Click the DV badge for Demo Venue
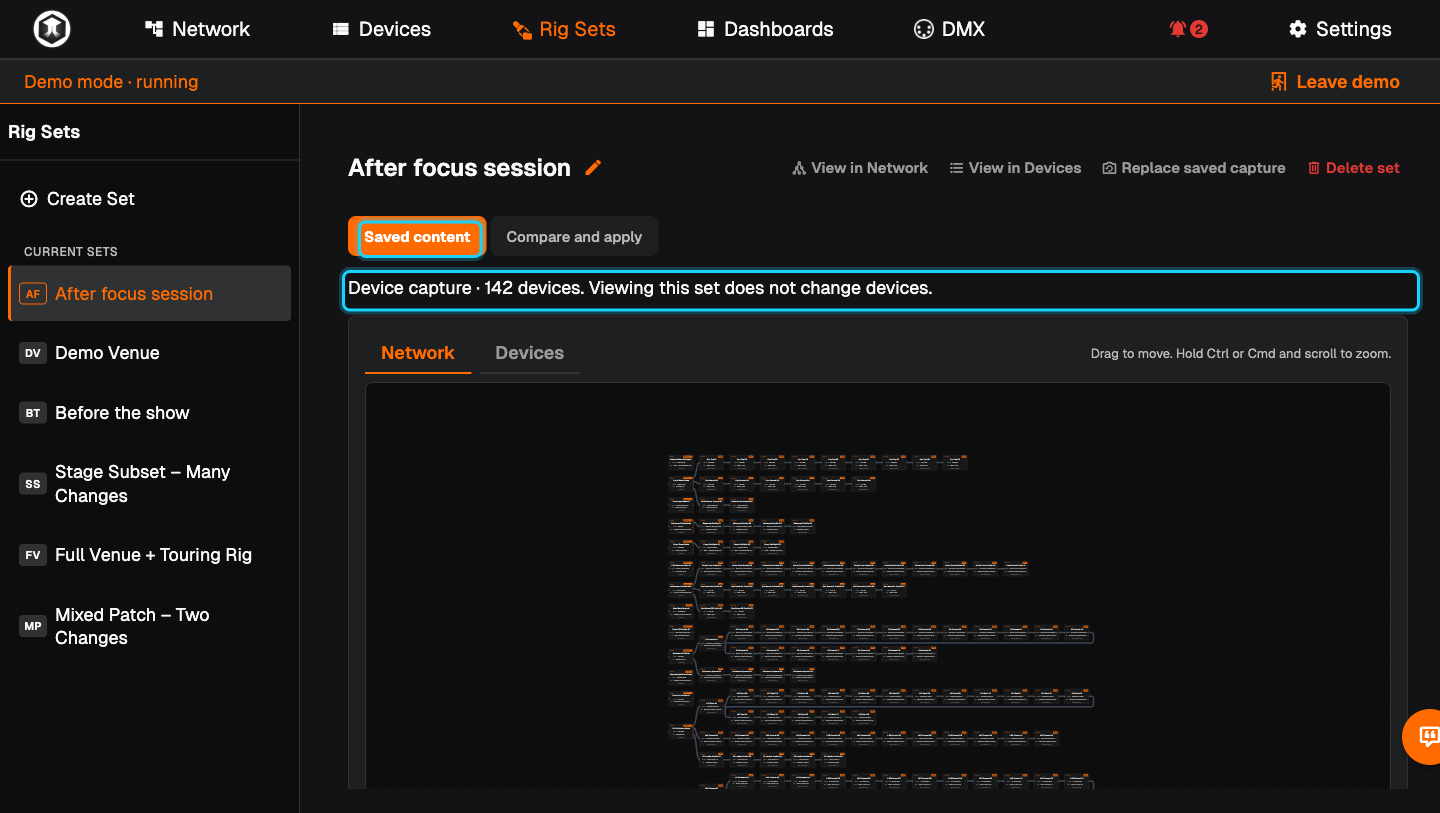Image resolution: width=1440 pixels, height=813 pixels. [33, 353]
